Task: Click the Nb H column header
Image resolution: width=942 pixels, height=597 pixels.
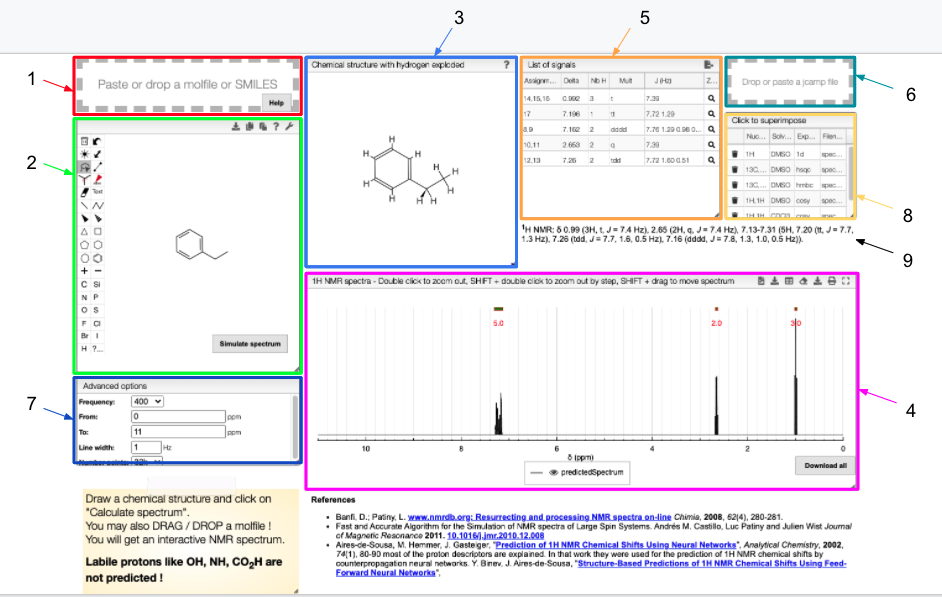Action: (598, 81)
